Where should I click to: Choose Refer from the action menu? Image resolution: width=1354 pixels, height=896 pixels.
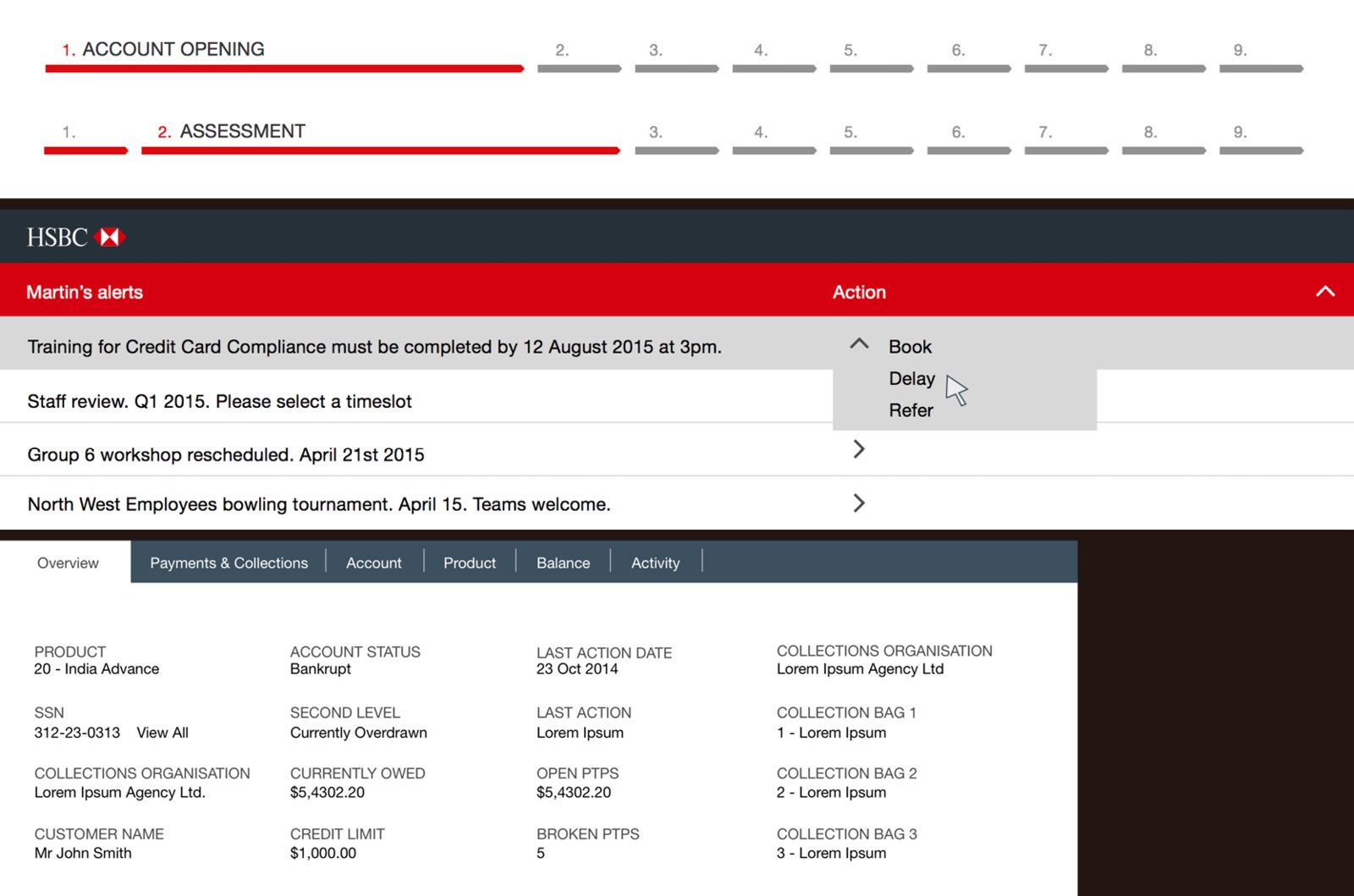(x=911, y=410)
